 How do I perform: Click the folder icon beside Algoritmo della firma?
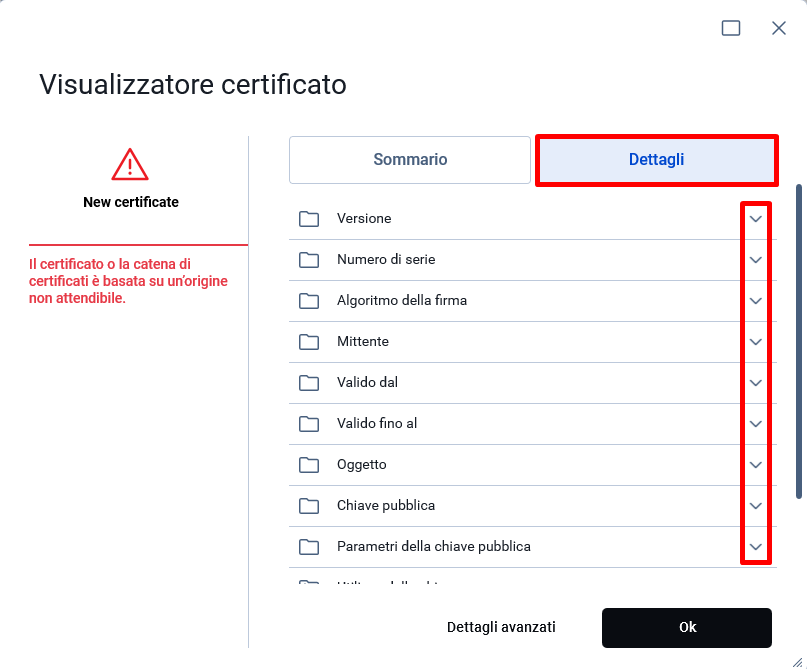309,301
